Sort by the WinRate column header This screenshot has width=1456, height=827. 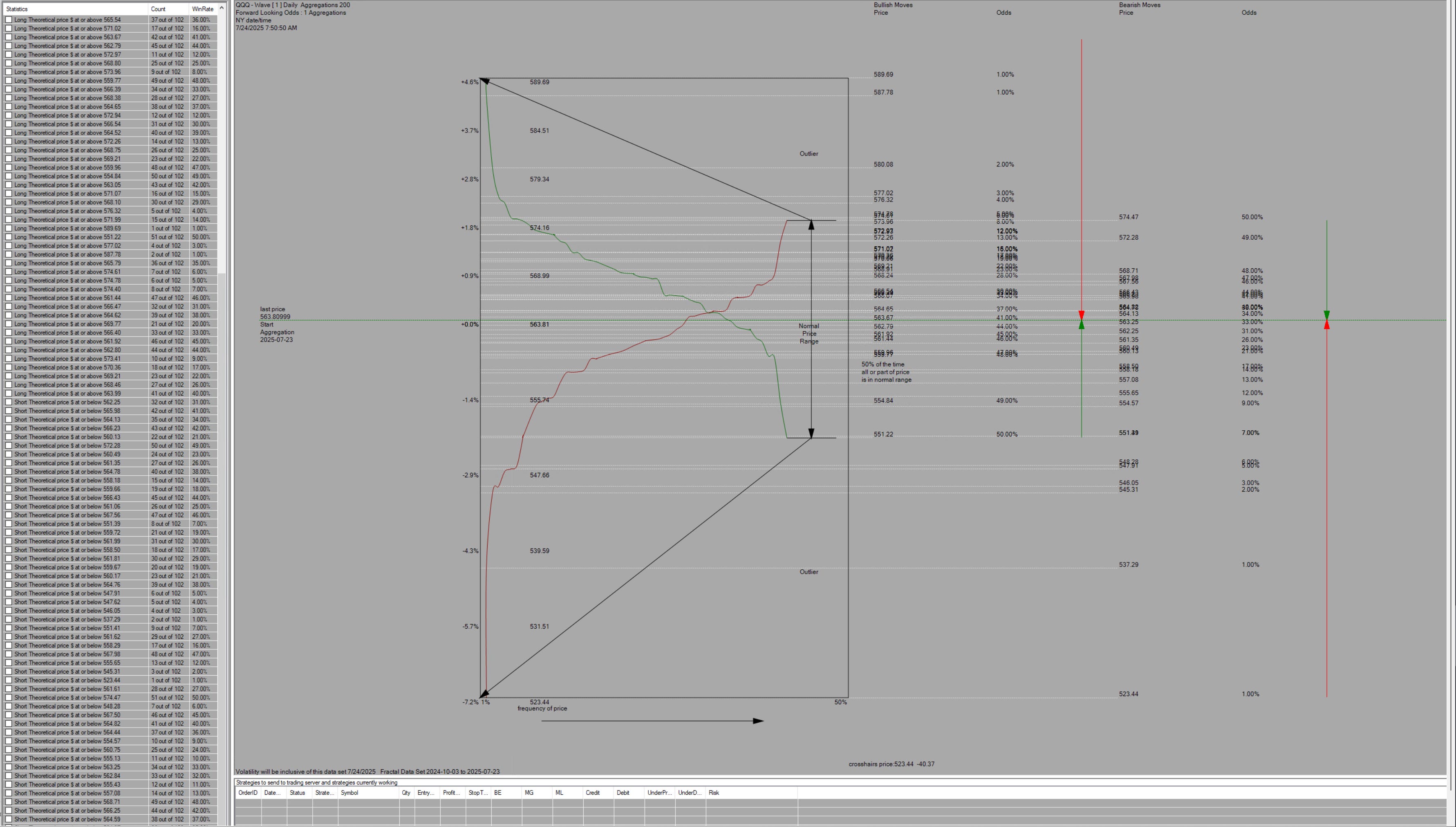(x=202, y=9)
